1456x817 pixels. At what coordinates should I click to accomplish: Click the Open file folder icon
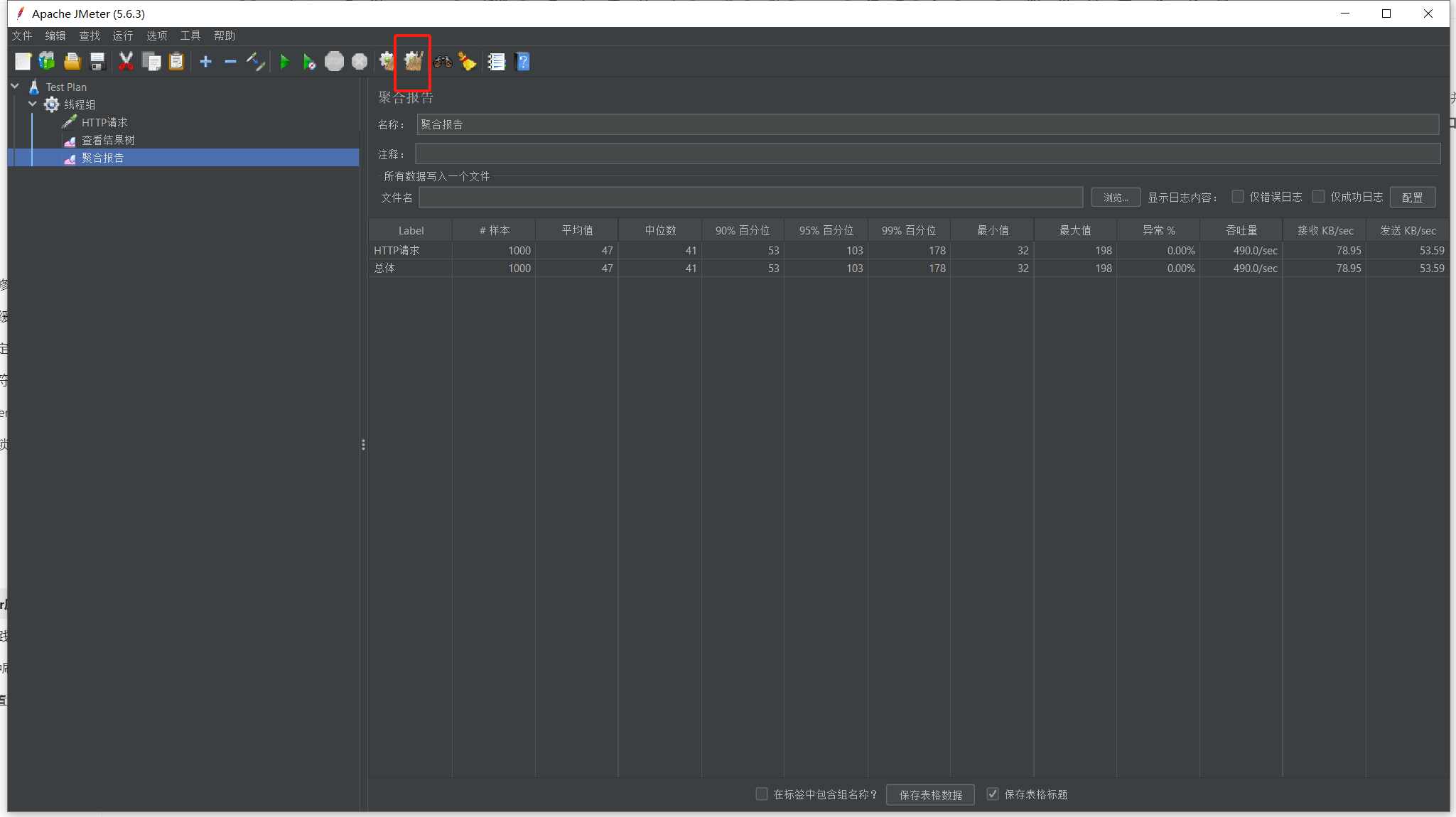[x=72, y=62]
